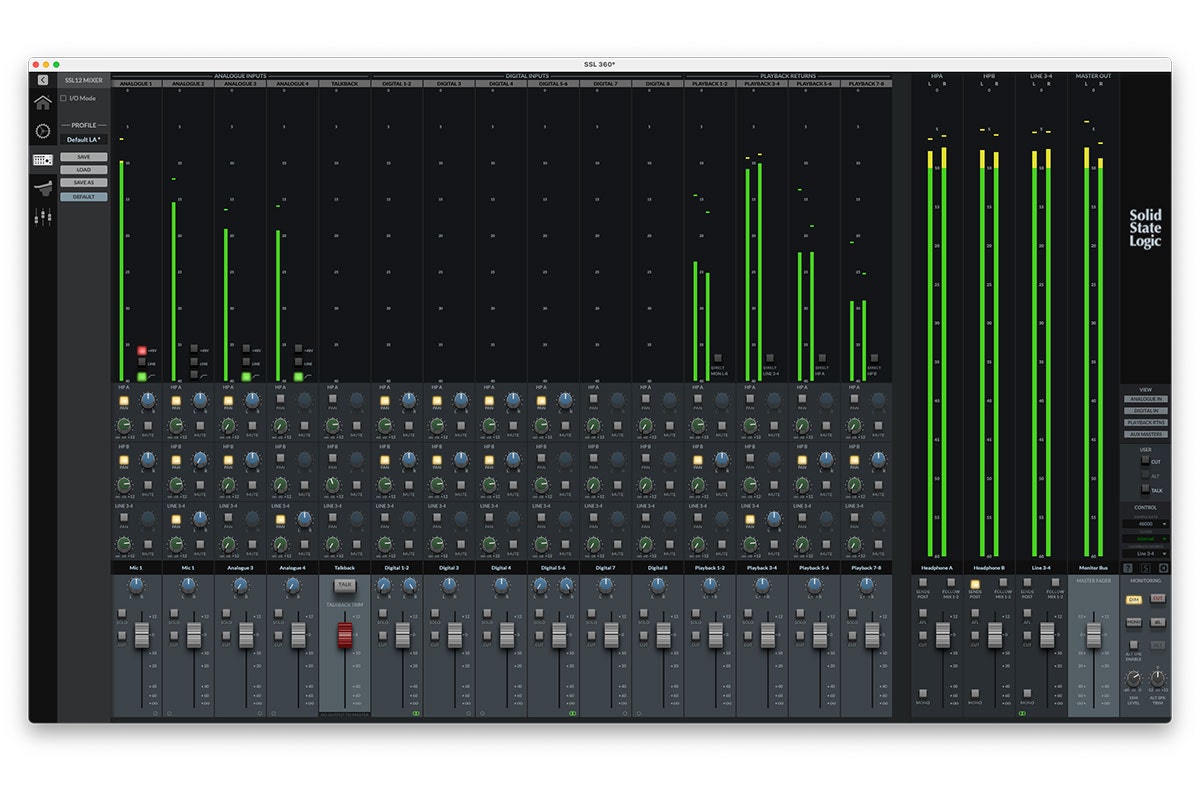Enable +48V phantom power on Analogue 1
This screenshot has height=800, width=1200.
(142, 351)
